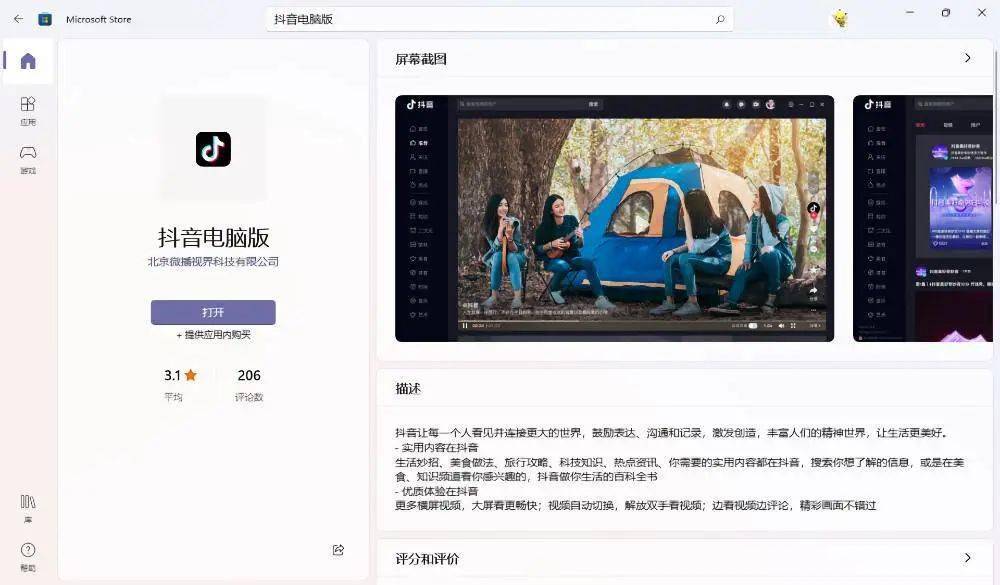
Task: Click the share icon on the app card
Action: coord(338,550)
